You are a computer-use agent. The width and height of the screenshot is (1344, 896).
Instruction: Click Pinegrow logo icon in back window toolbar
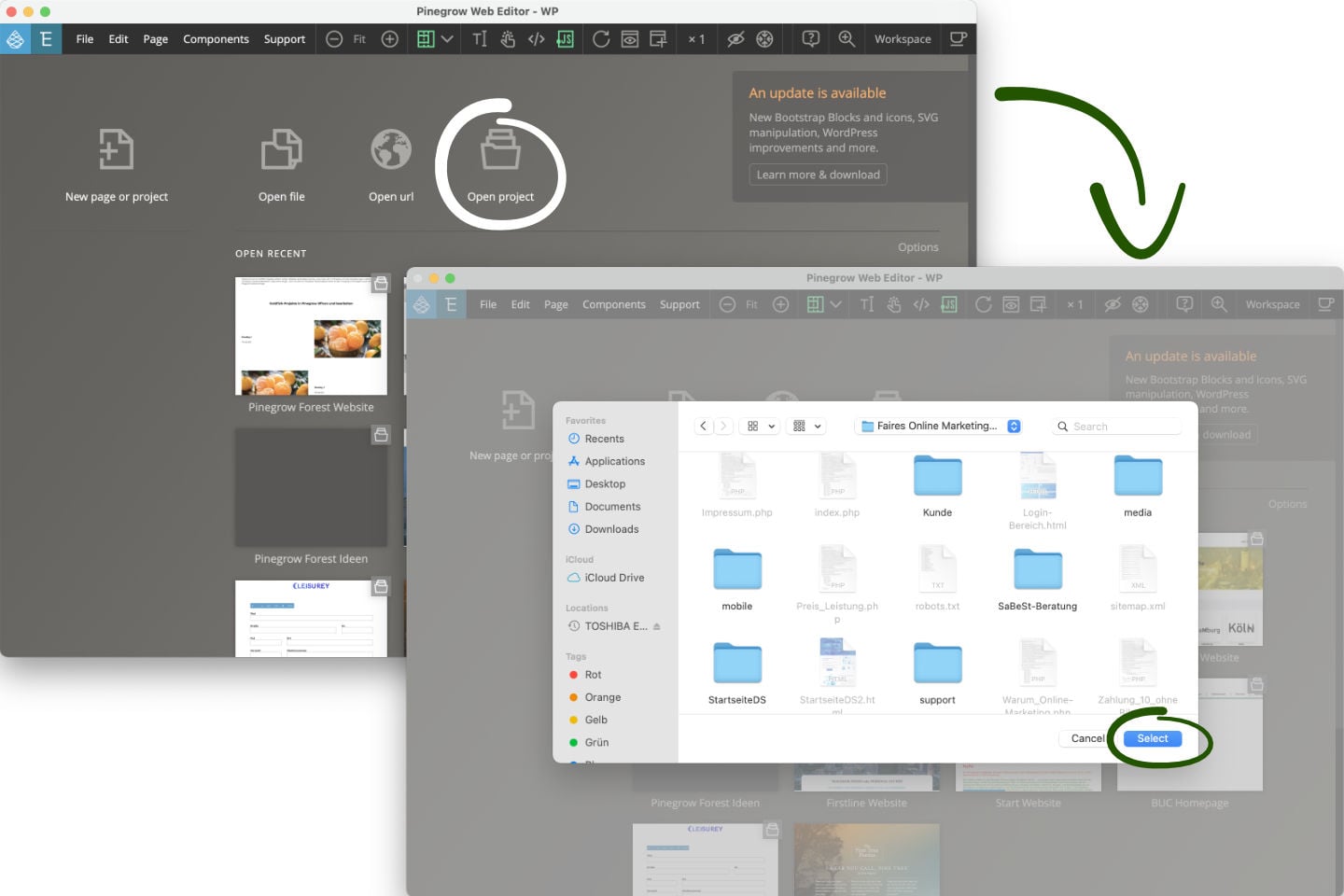[x=15, y=39]
